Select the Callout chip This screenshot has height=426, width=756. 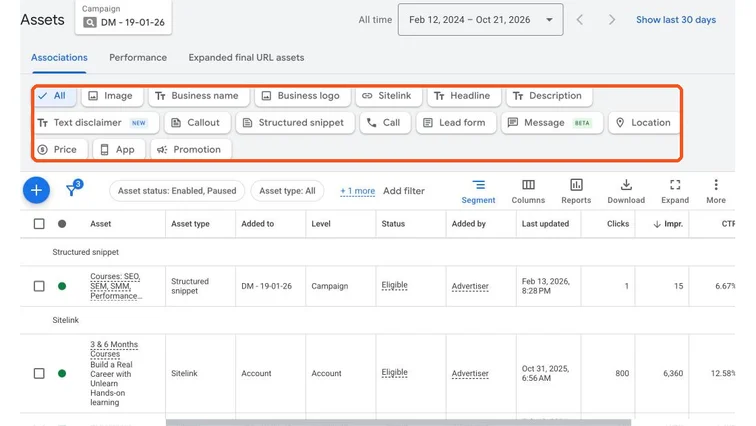point(197,123)
